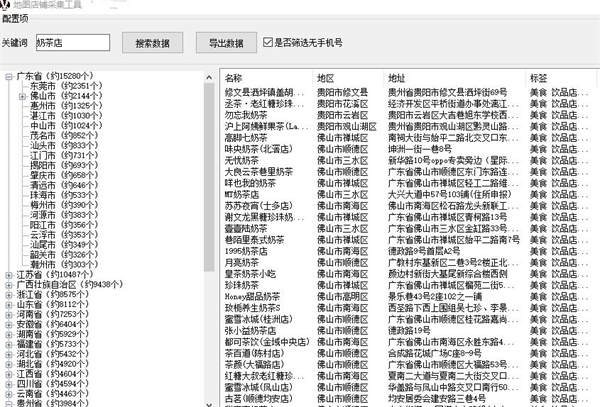This screenshot has width=600, height=407.
Task: Expand the 湖南省 tree node
Action: click(9, 335)
